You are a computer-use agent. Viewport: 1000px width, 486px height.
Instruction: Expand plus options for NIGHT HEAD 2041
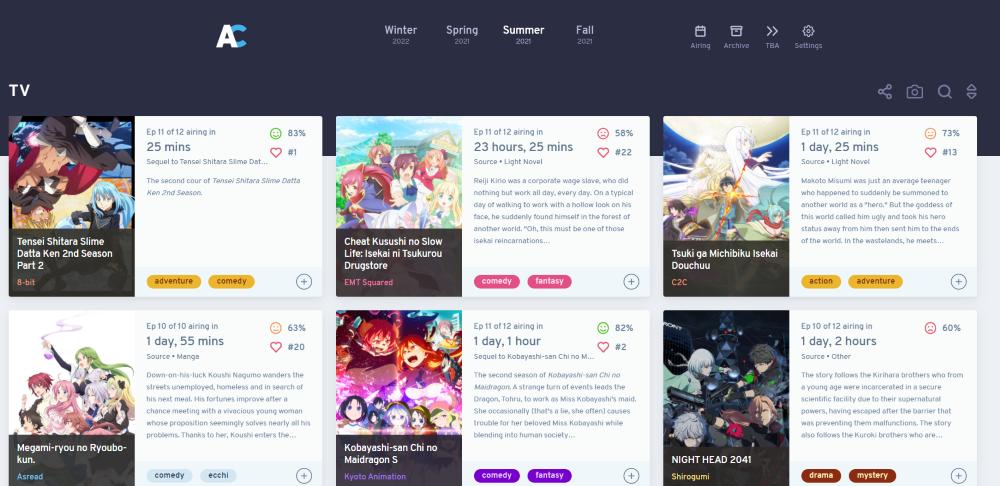click(x=959, y=476)
